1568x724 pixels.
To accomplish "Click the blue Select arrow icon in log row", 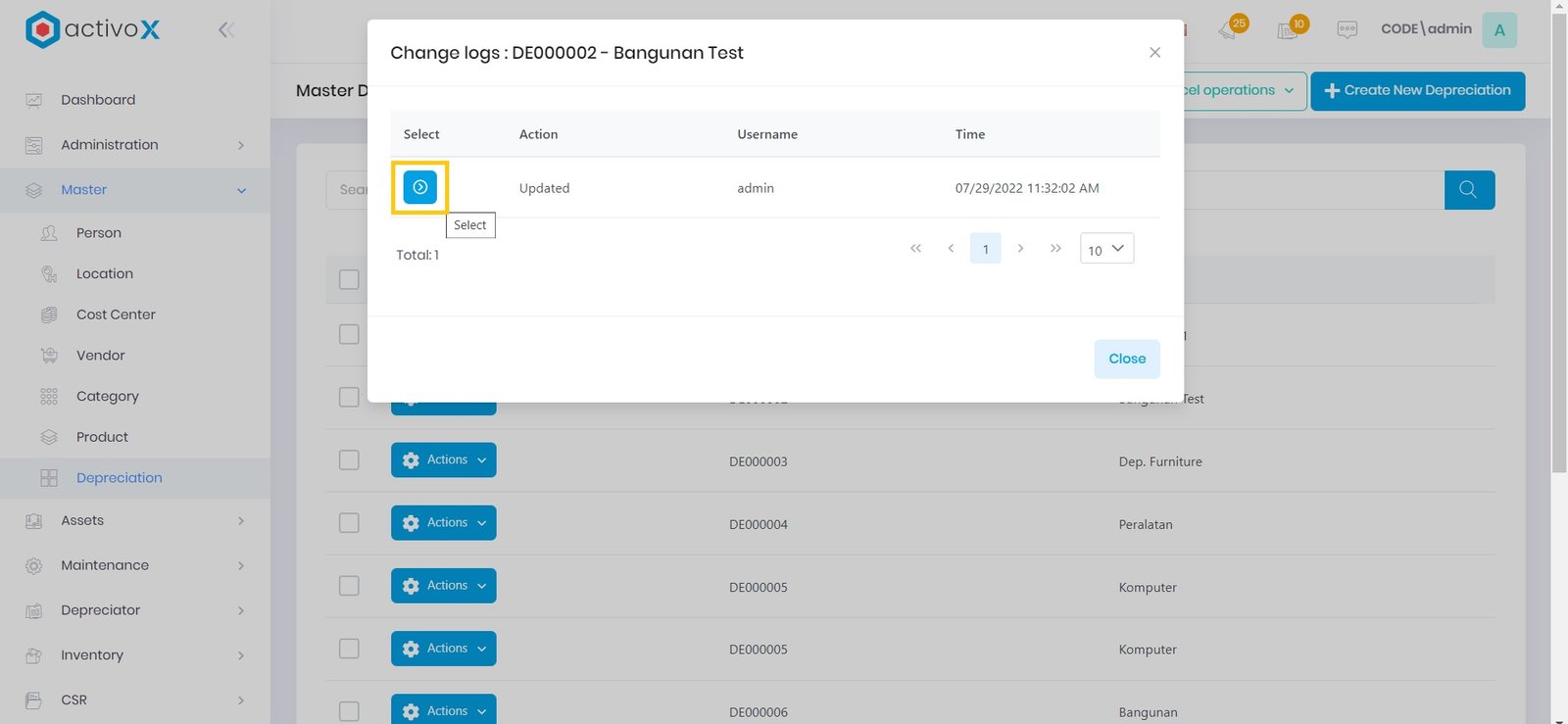I will tap(419, 187).
